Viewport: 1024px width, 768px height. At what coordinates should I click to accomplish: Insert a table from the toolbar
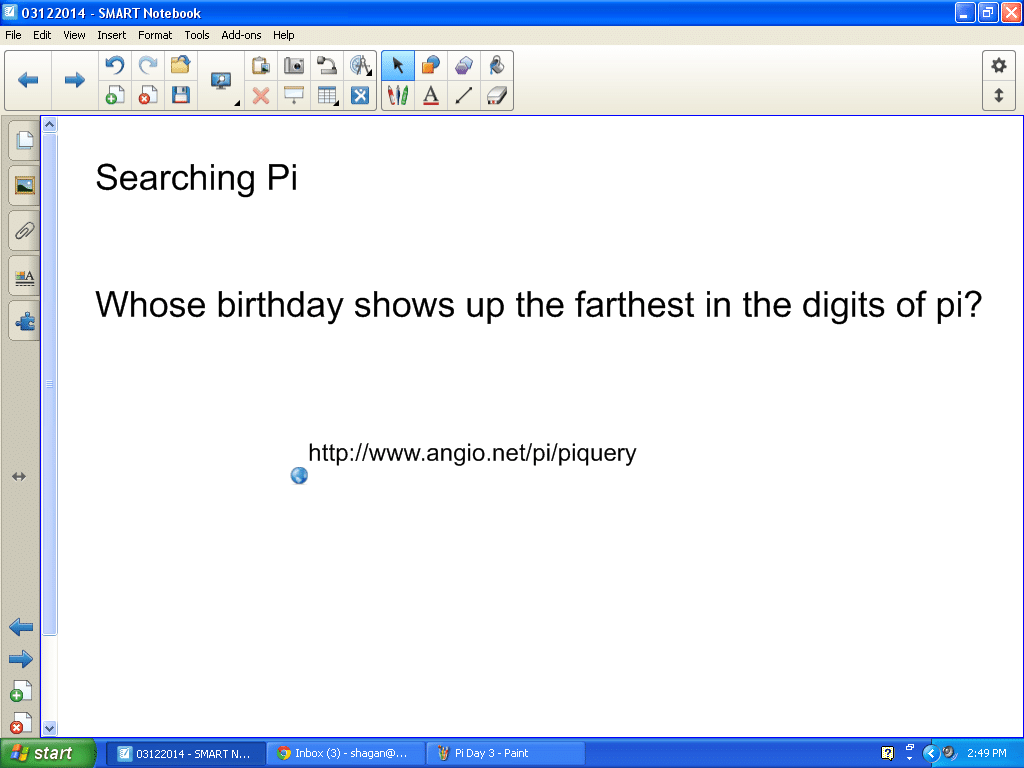pyautogui.click(x=327, y=95)
